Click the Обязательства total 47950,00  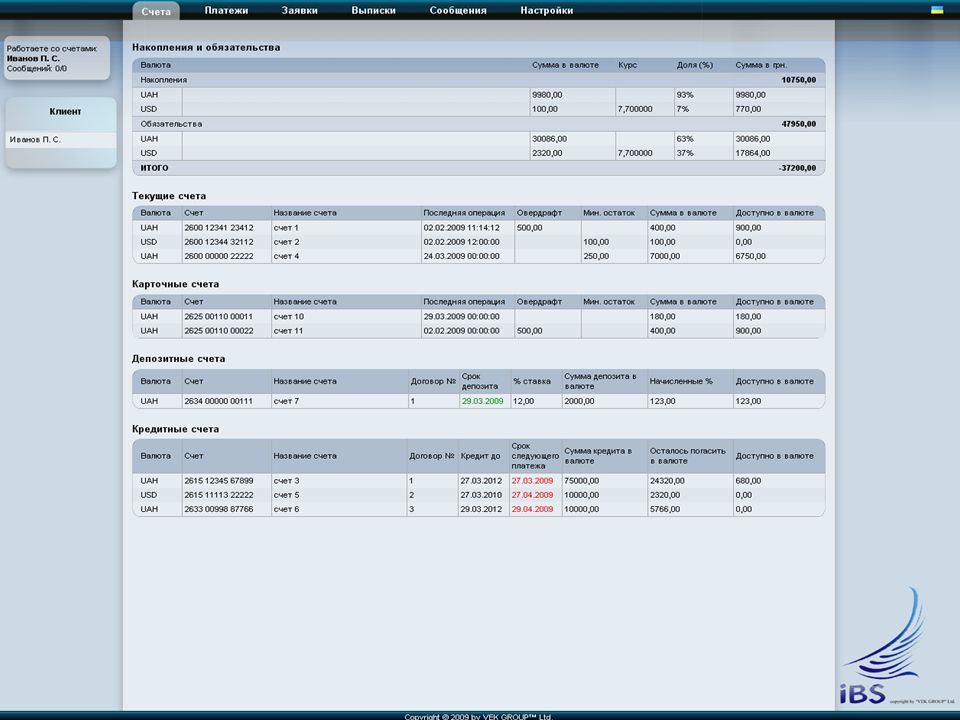(x=798, y=124)
